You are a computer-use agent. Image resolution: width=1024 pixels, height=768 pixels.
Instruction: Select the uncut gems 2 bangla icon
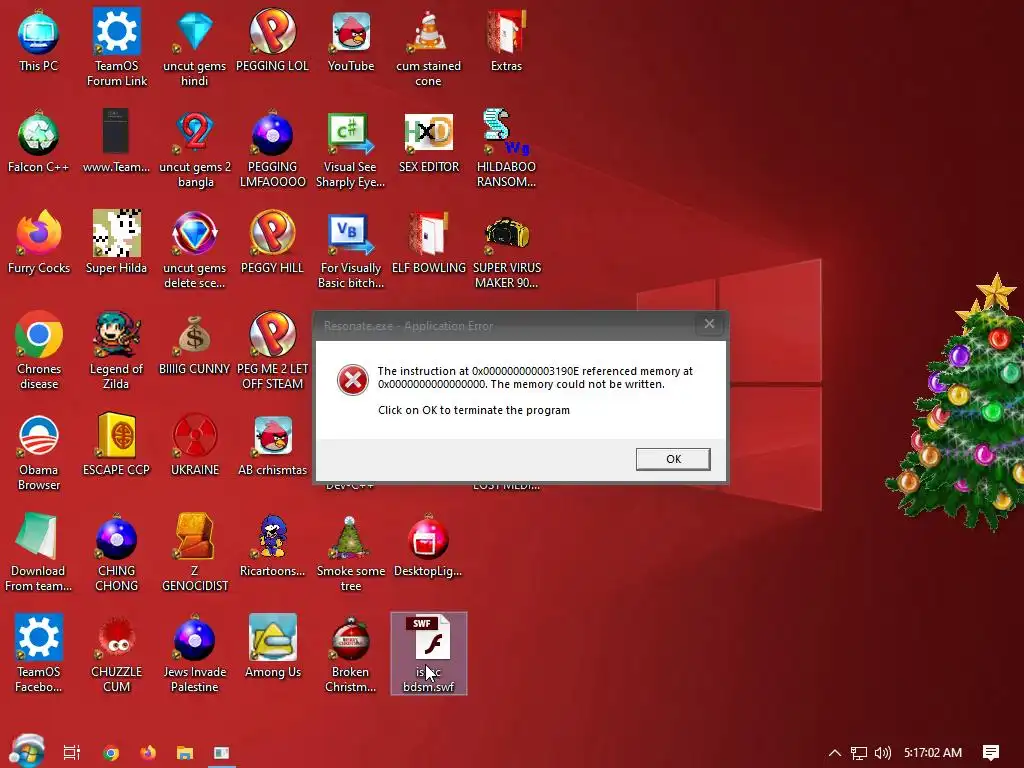pyautogui.click(x=195, y=149)
